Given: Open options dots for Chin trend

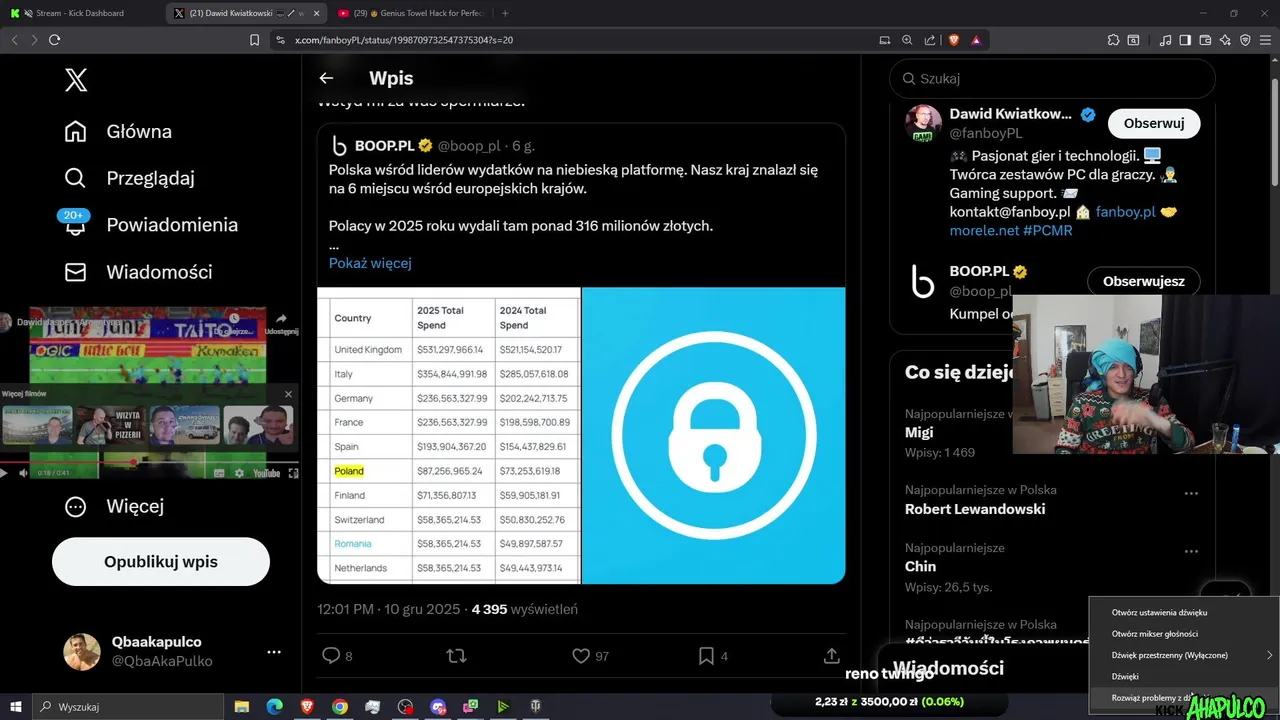Looking at the screenshot, I should click(1191, 551).
